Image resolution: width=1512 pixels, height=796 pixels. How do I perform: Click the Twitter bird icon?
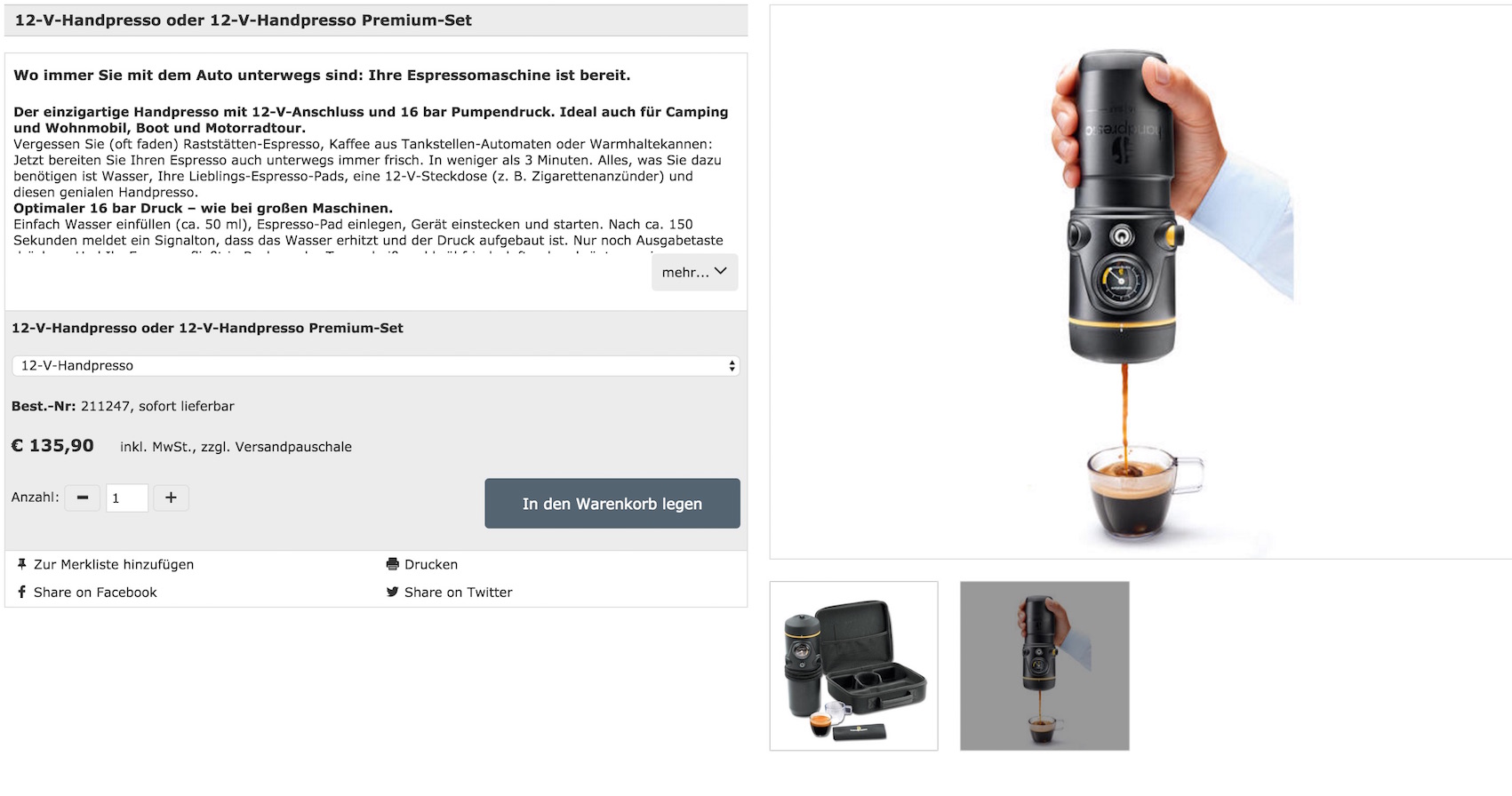coord(392,592)
